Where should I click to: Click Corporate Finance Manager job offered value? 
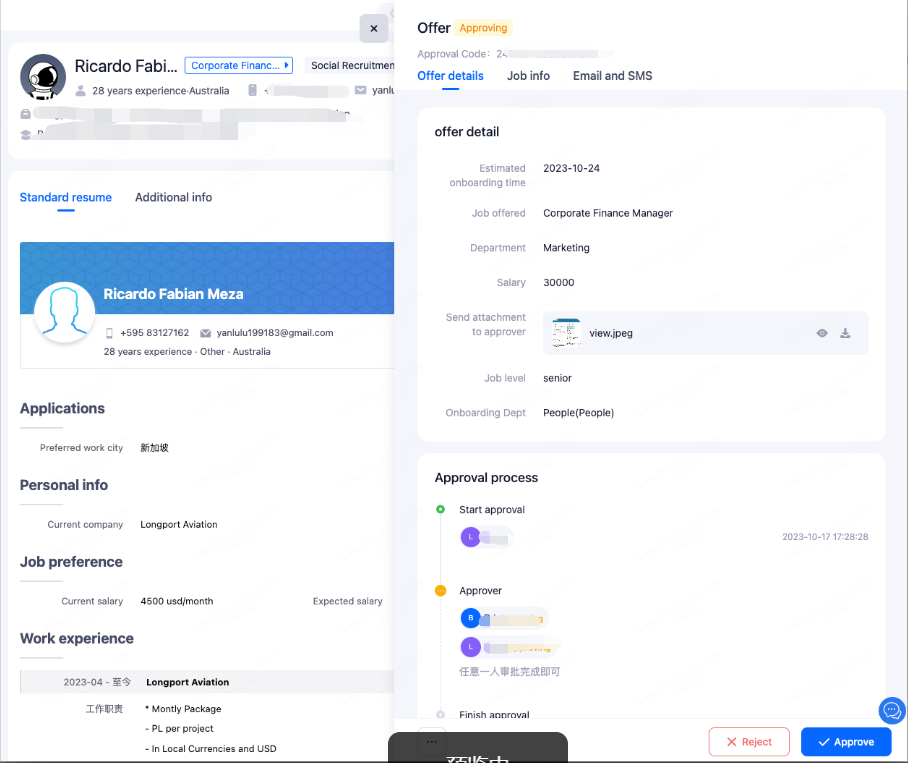(607, 213)
